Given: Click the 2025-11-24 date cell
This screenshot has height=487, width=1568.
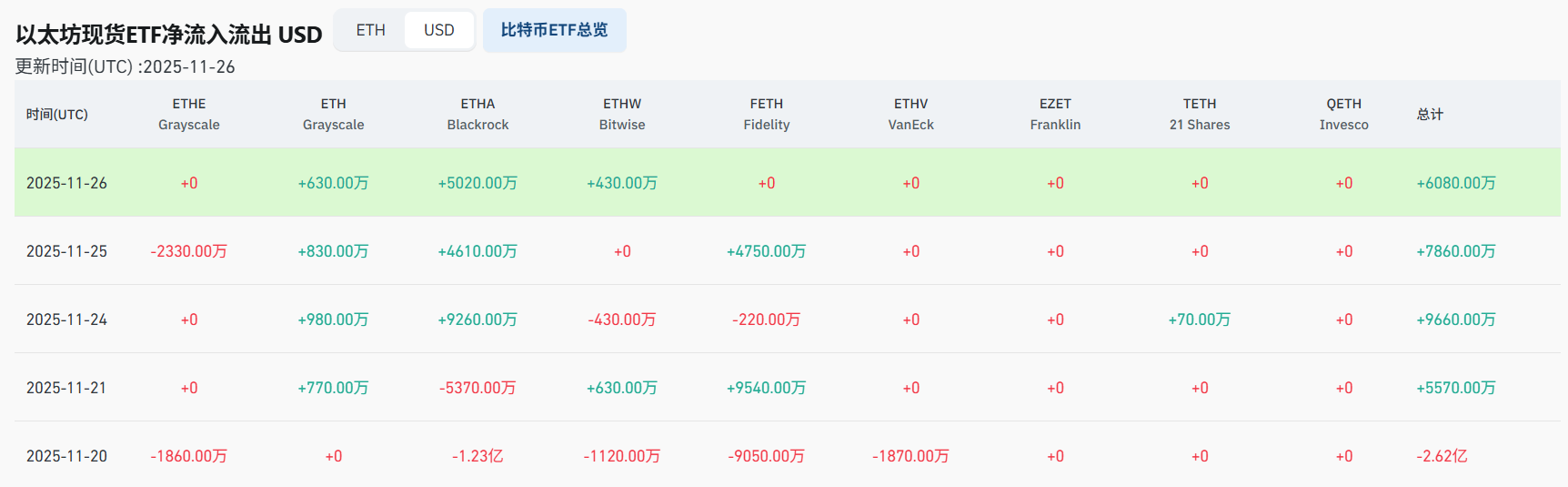Looking at the screenshot, I should (x=66, y=320).
